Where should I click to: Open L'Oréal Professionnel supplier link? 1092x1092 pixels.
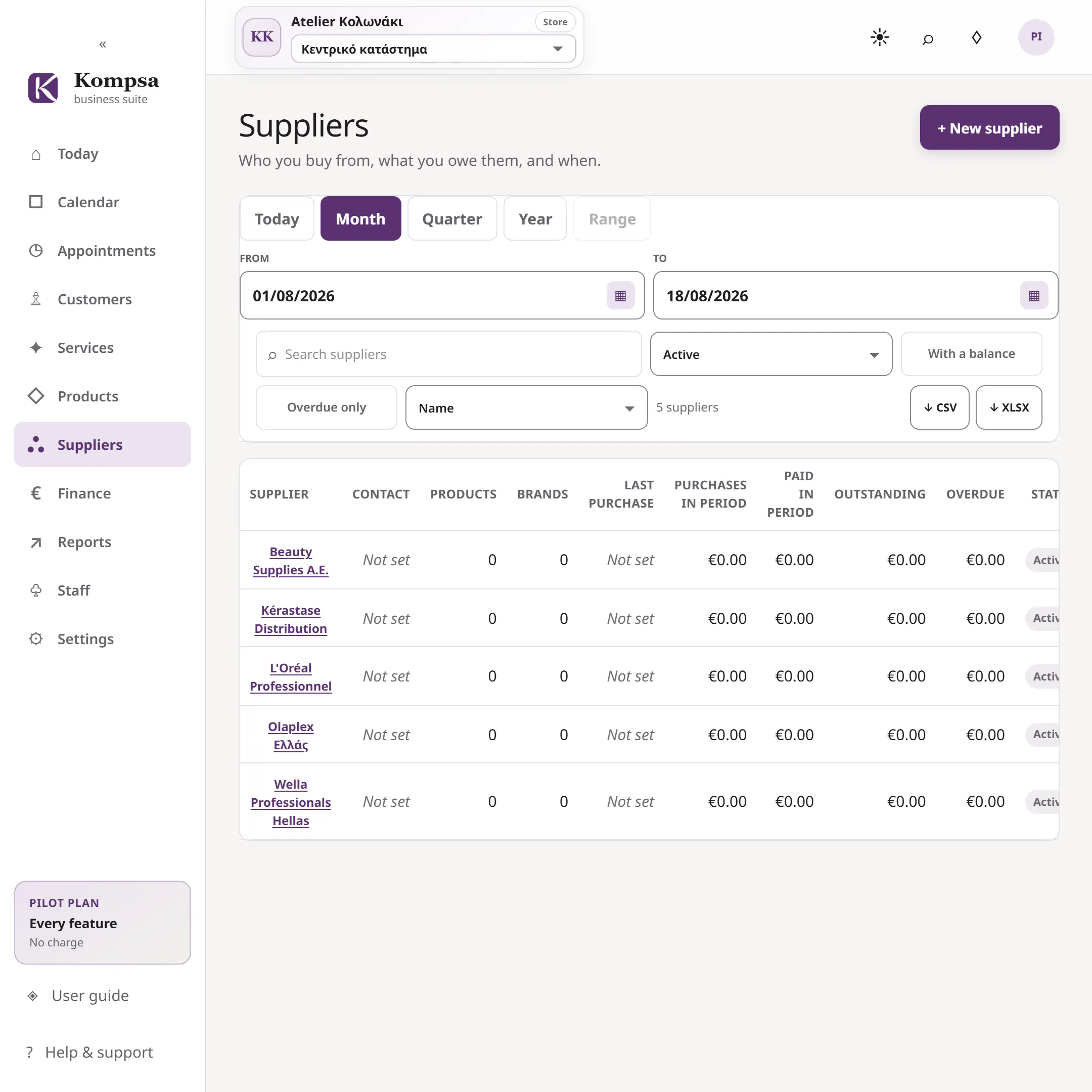click(291, 677)
